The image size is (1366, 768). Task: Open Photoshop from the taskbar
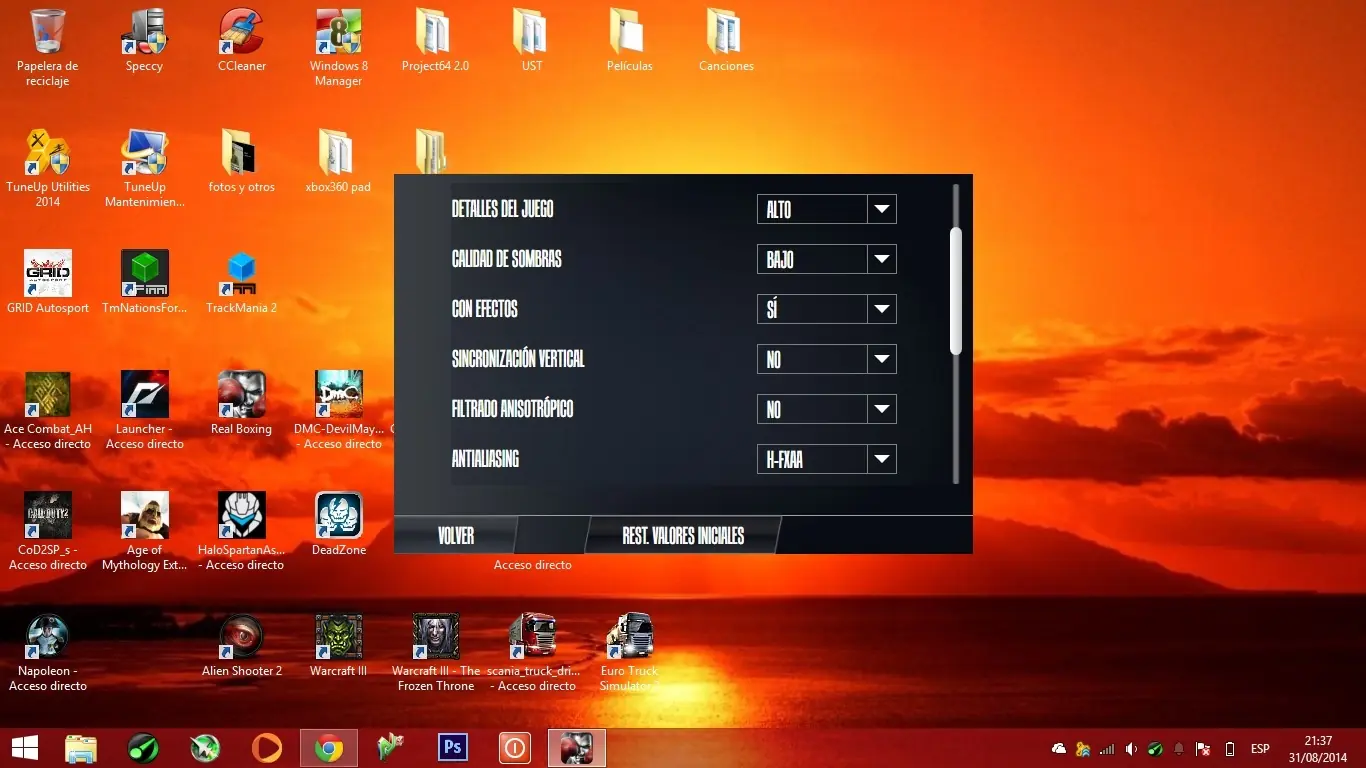click(x=453, y=748)
